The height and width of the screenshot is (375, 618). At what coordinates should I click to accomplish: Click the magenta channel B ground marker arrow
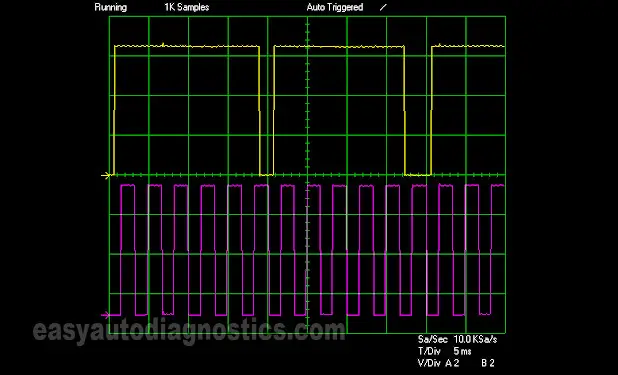[105, 315]
